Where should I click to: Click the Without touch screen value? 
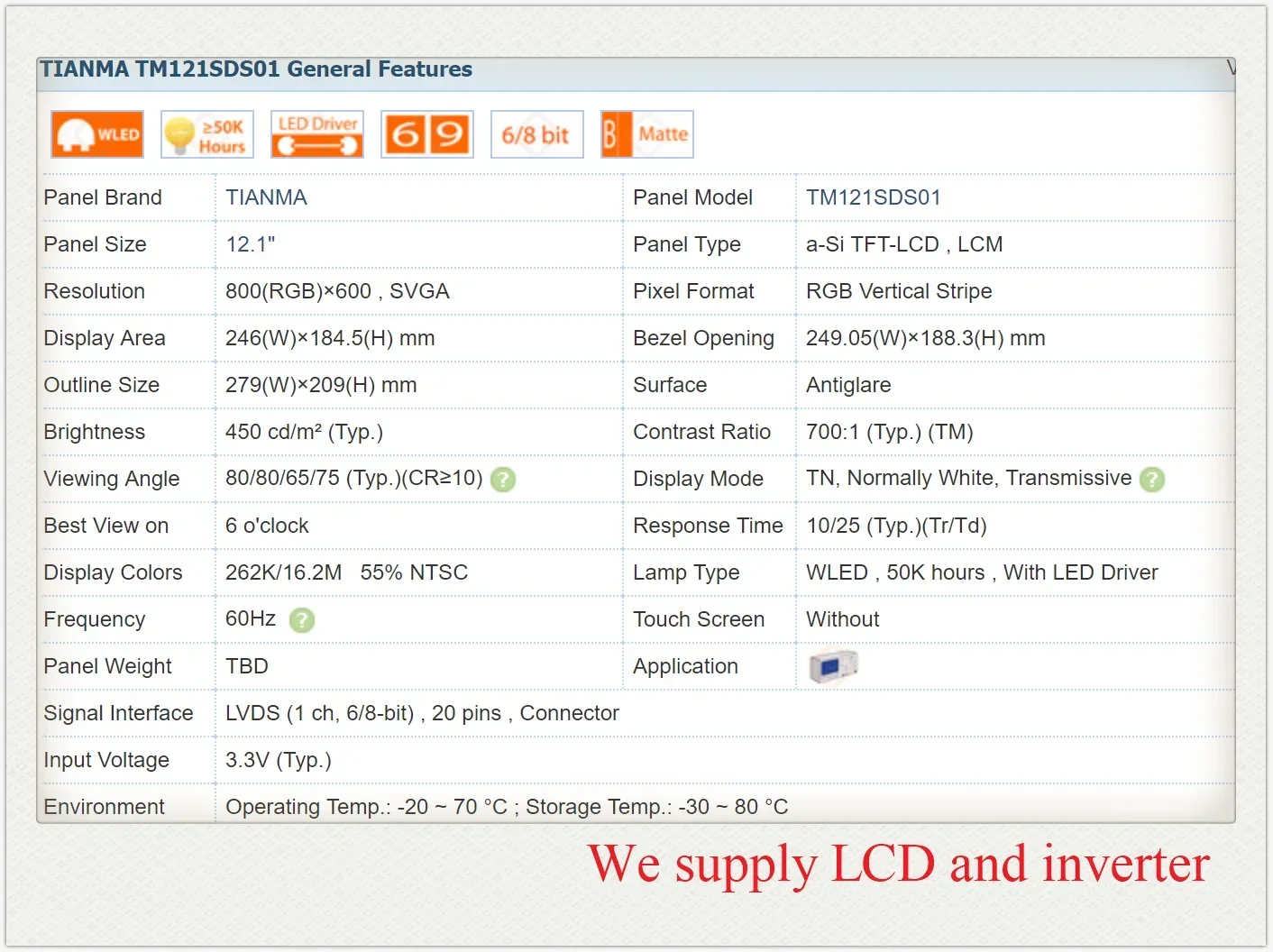pyautogui.click(x=842, y=619)
